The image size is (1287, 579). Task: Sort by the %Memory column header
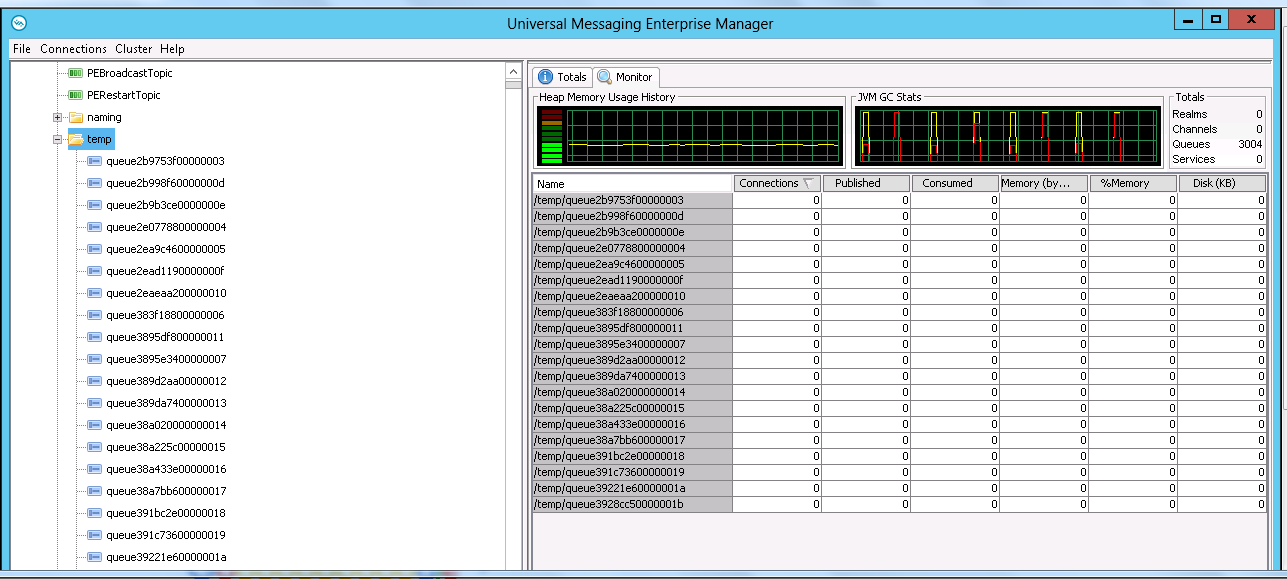point(1133,183)
